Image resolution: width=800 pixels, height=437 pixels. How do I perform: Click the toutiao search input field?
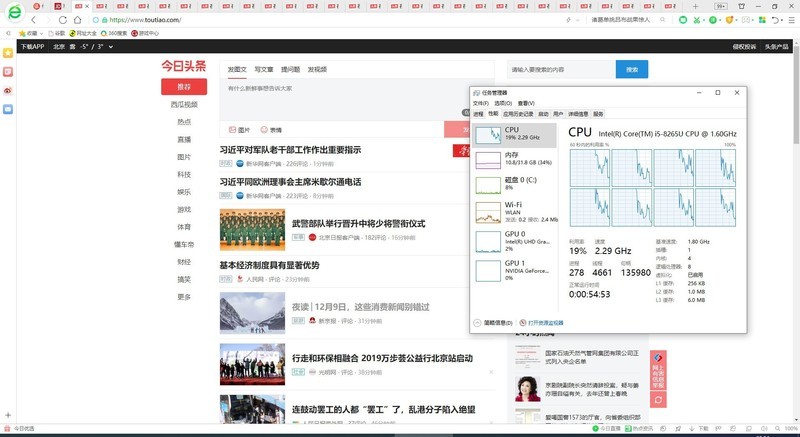[561, 69]
